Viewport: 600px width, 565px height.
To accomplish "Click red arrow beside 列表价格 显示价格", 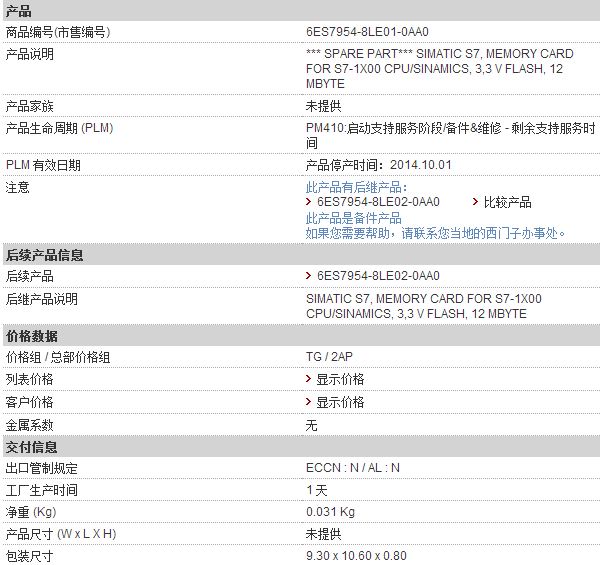I will pos(308,379).
